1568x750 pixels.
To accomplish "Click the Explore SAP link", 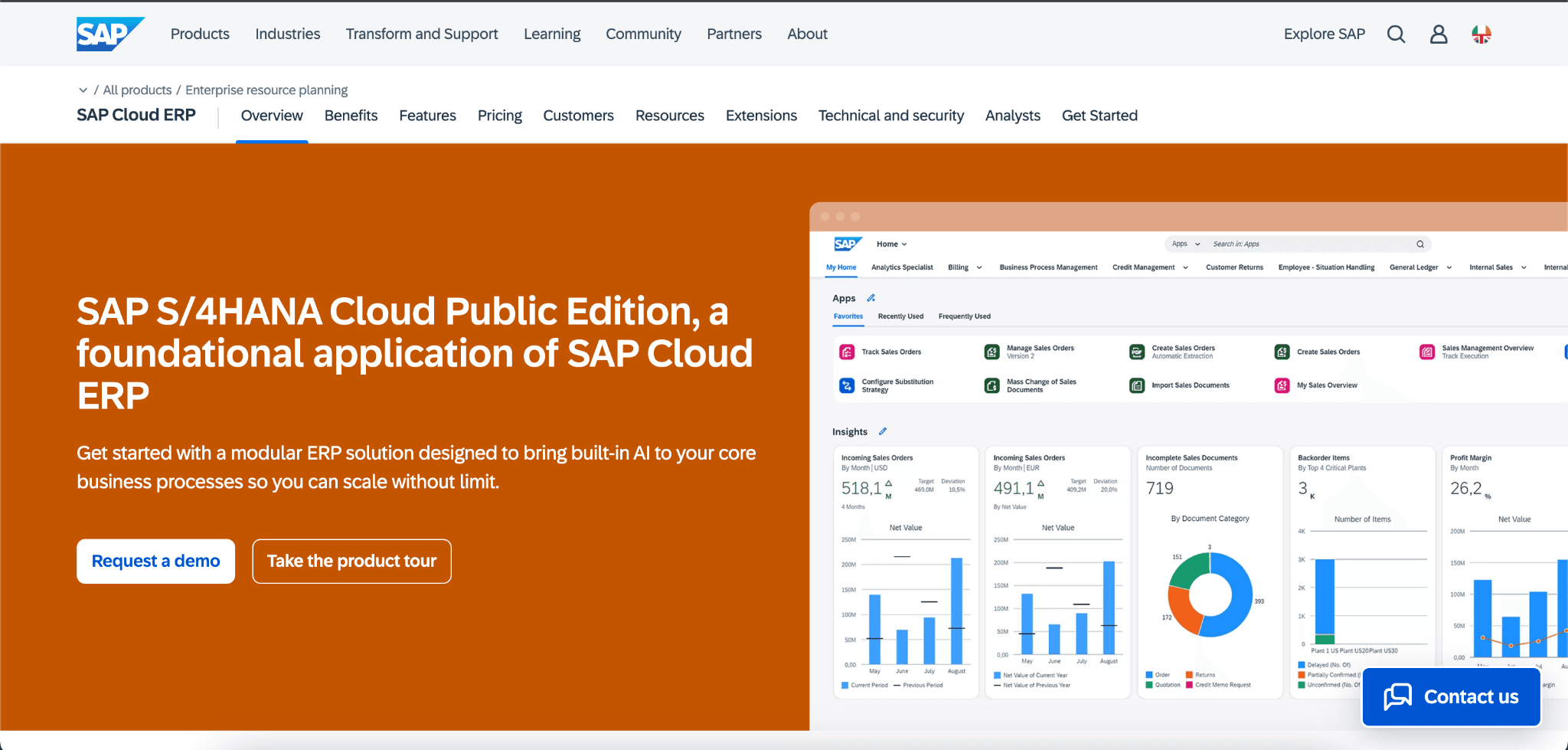I will [1325, 34].
